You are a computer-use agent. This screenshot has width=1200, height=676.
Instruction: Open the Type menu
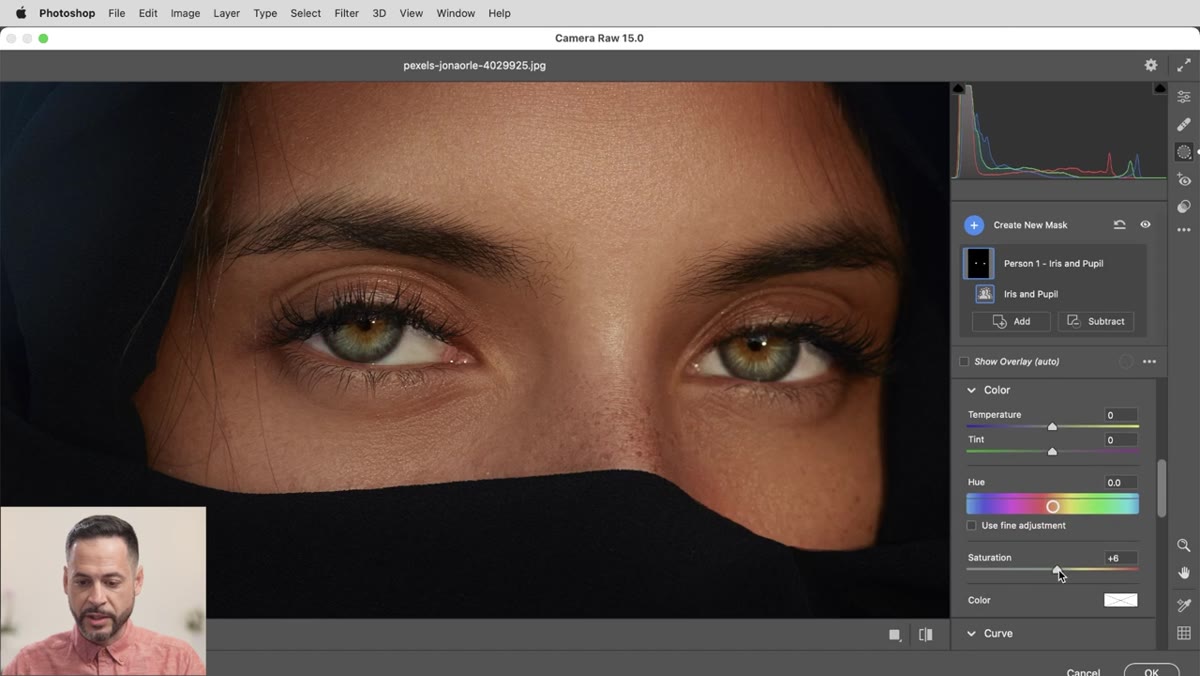[265, 13]
